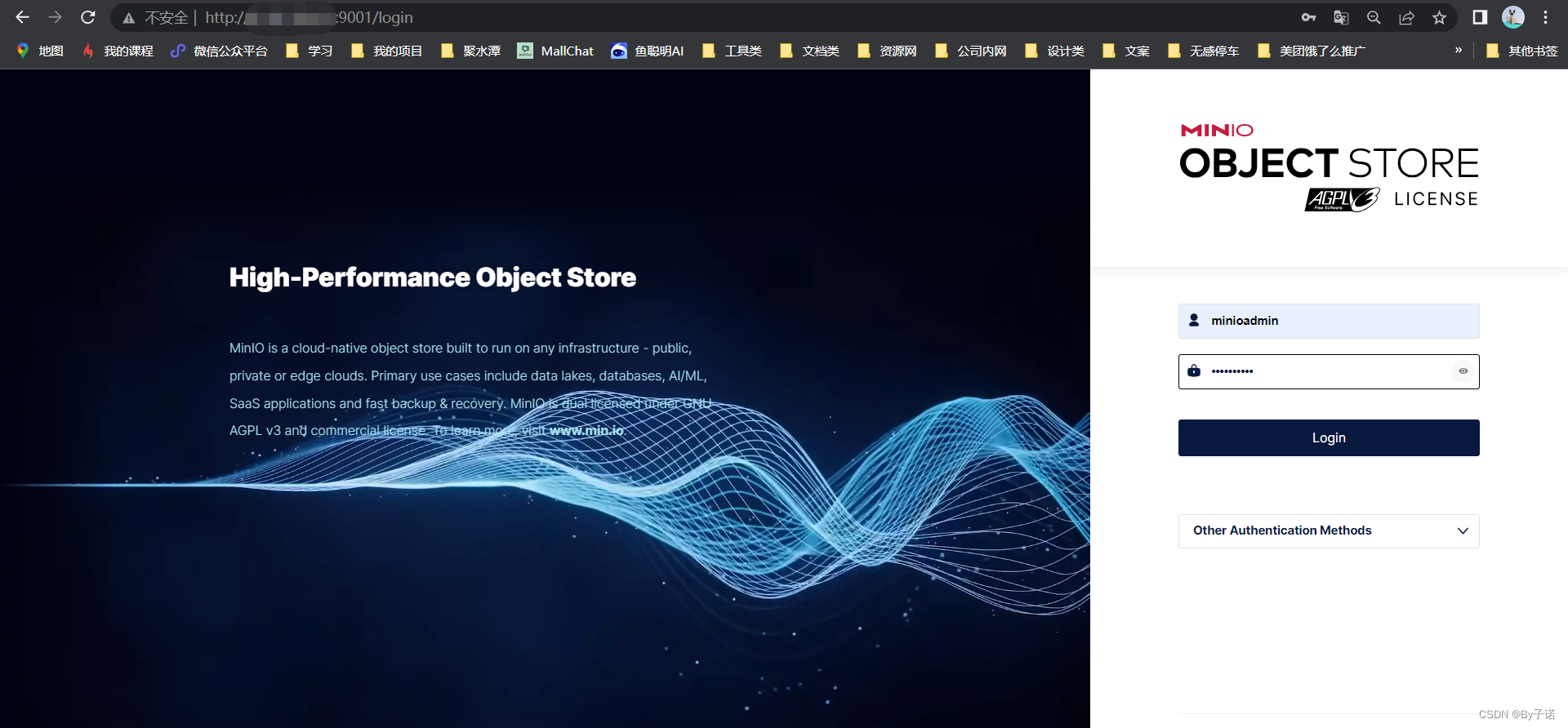The width and height of the screenshot is (1568, 728).
Task: Open the saved passwords key icon
Action: [x=1308, y=17]
